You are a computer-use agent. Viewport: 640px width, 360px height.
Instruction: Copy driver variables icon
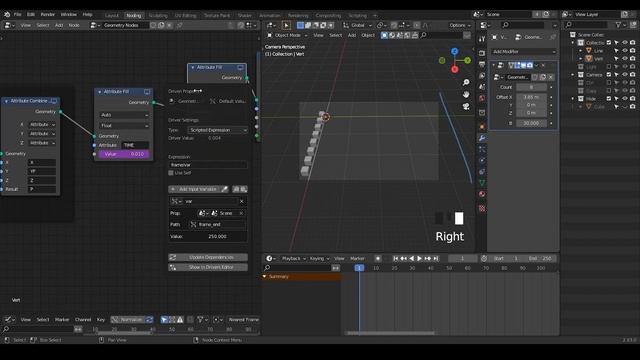click(236, 189)
